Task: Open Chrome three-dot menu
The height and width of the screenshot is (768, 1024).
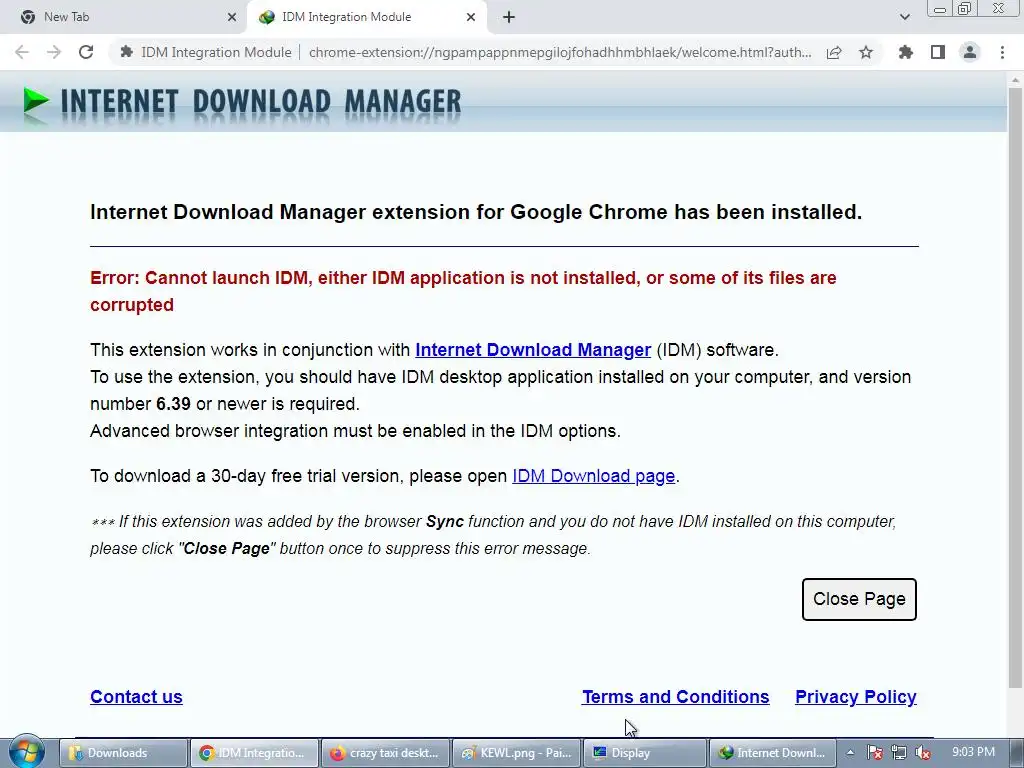Action: [1002, 52]
